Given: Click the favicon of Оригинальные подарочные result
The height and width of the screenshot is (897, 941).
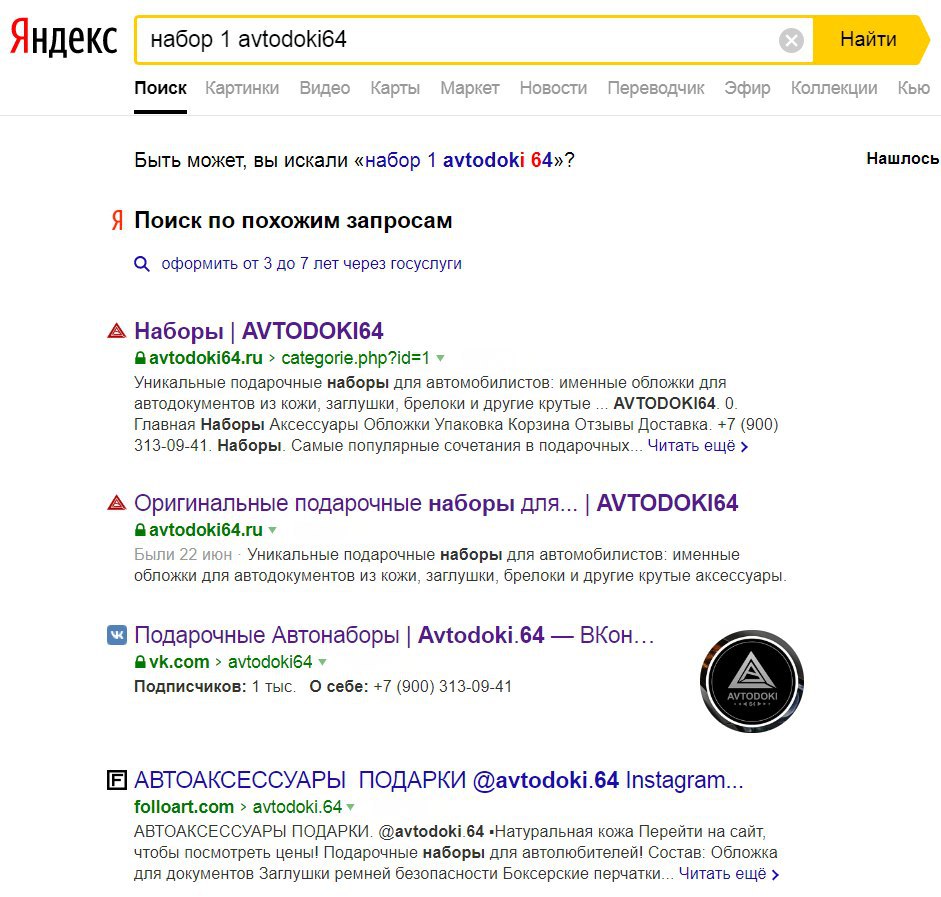Looking at the screenshot, I should pyautogui.click(x=116, y=503).
